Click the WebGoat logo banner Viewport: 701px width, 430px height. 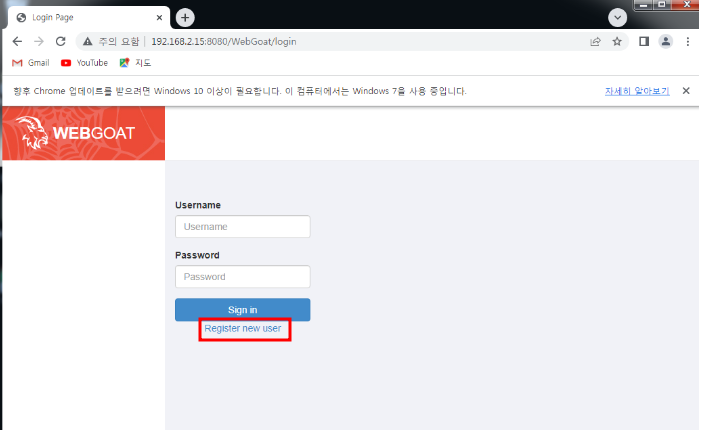click(x=84, y=133)
